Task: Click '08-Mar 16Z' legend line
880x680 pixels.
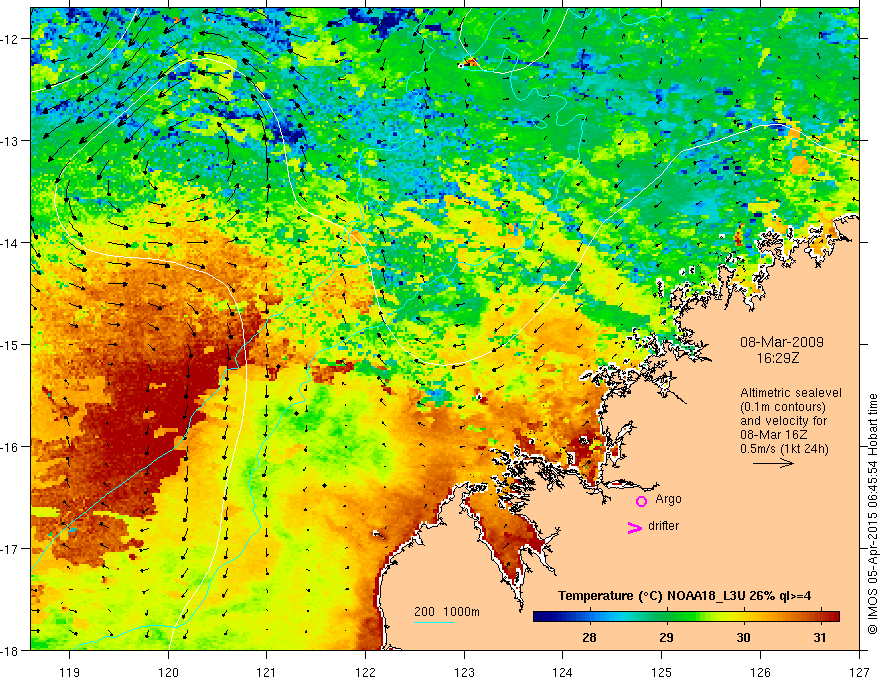Action: (x=771, y=435)
